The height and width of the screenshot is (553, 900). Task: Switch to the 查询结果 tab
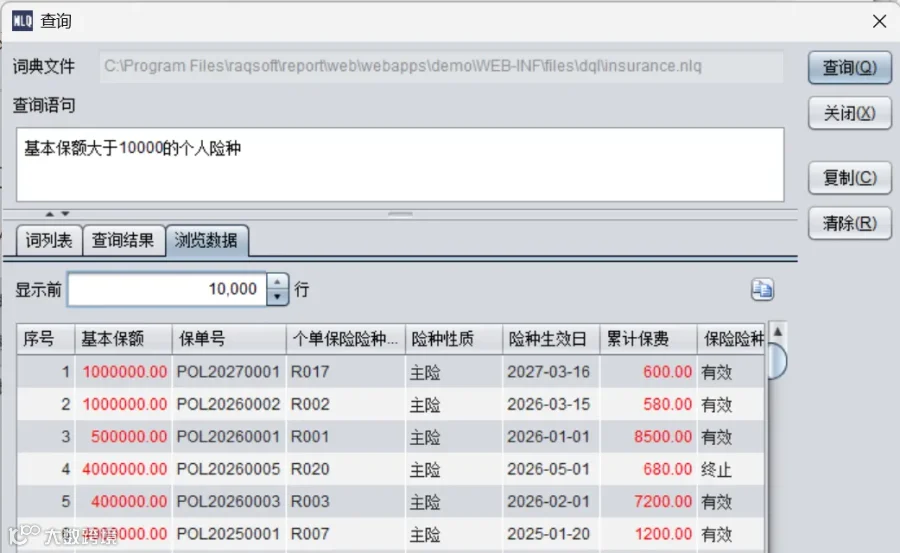tap(123, 240)
